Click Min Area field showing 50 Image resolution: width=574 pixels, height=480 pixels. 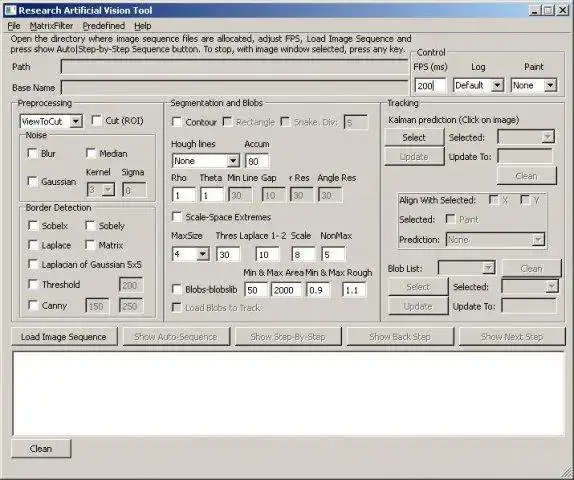click(256, 290)
